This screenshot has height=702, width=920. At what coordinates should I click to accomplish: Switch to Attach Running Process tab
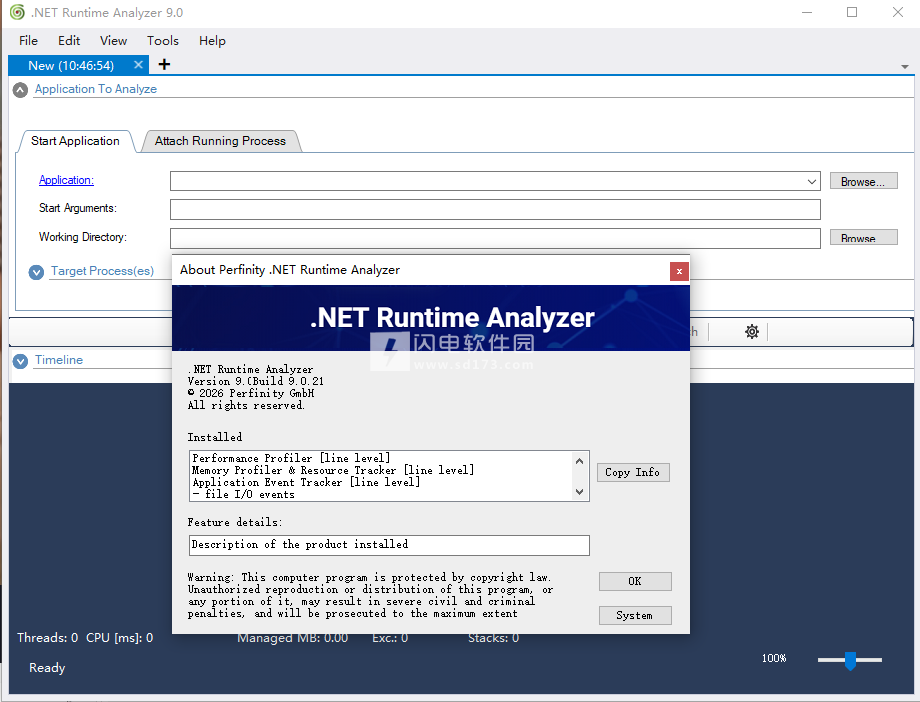pyautogui.click(x=220, y=141)
